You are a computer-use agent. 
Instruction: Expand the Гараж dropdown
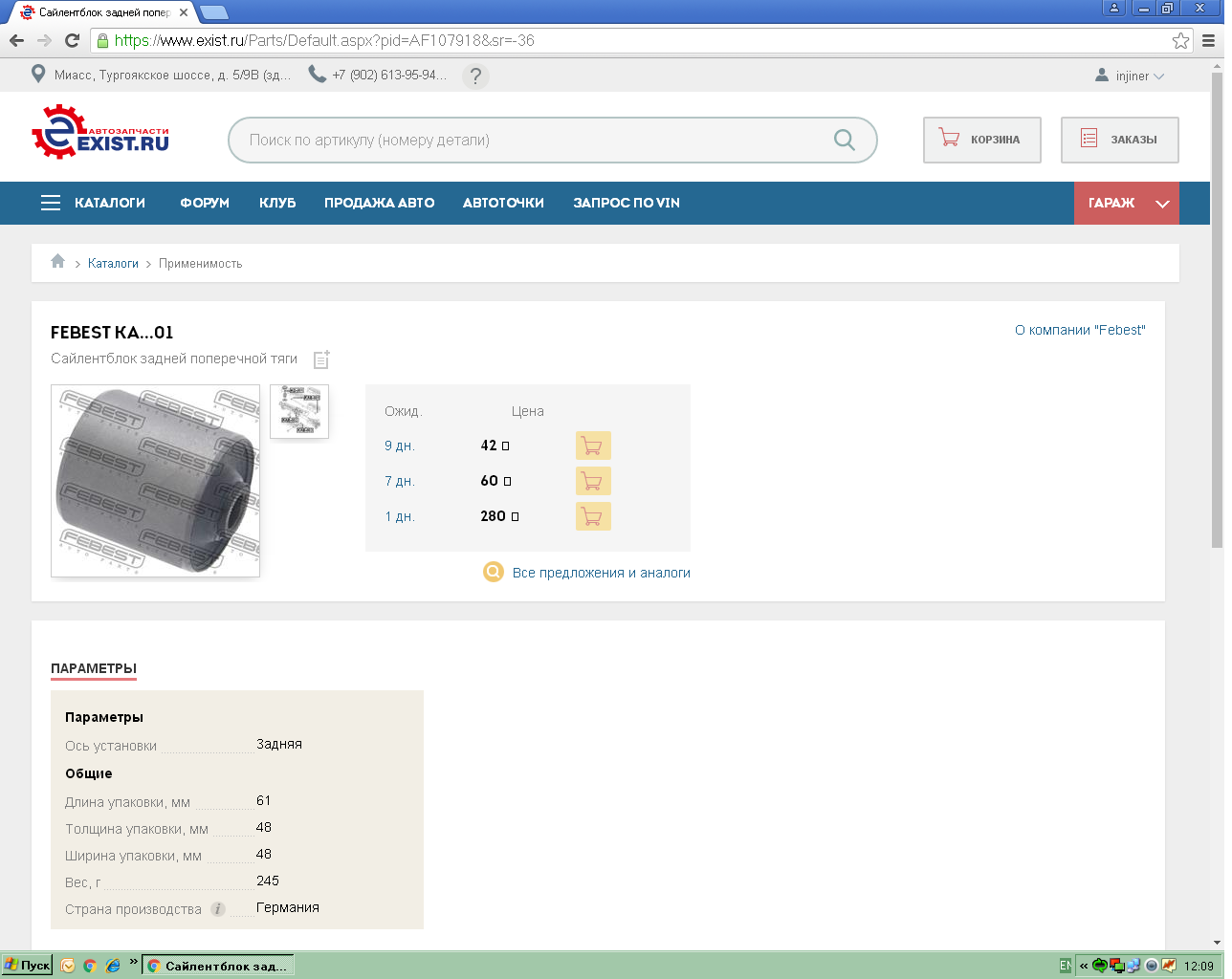(1162, 204)
